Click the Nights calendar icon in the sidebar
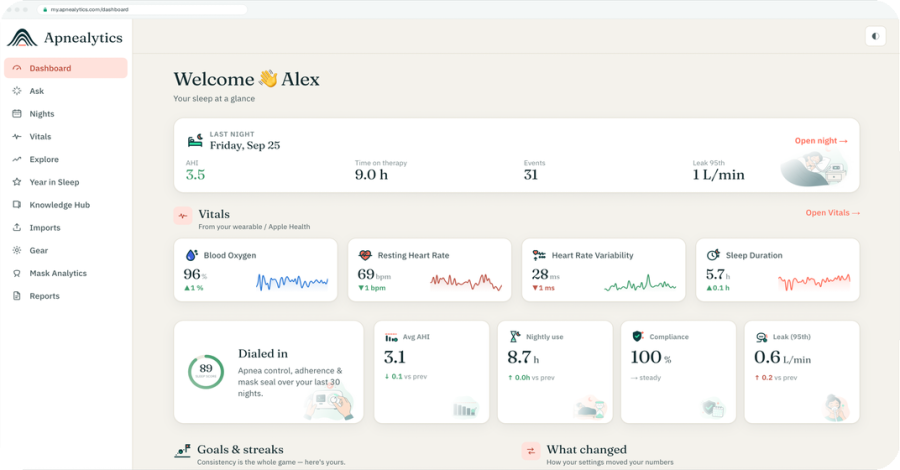Screen dimensions: 900x470 (17, 114)
